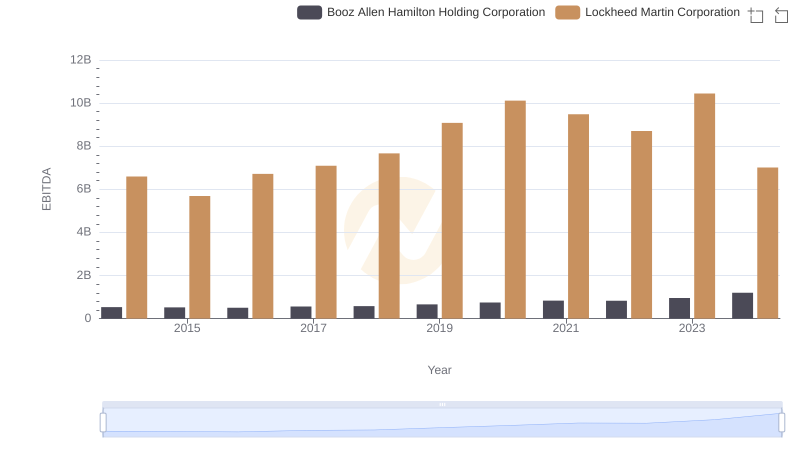Select Lockheed Martin bar between 2021 and 2023
800x461 pixels.
pyautogui.click(x=641, y=225)
